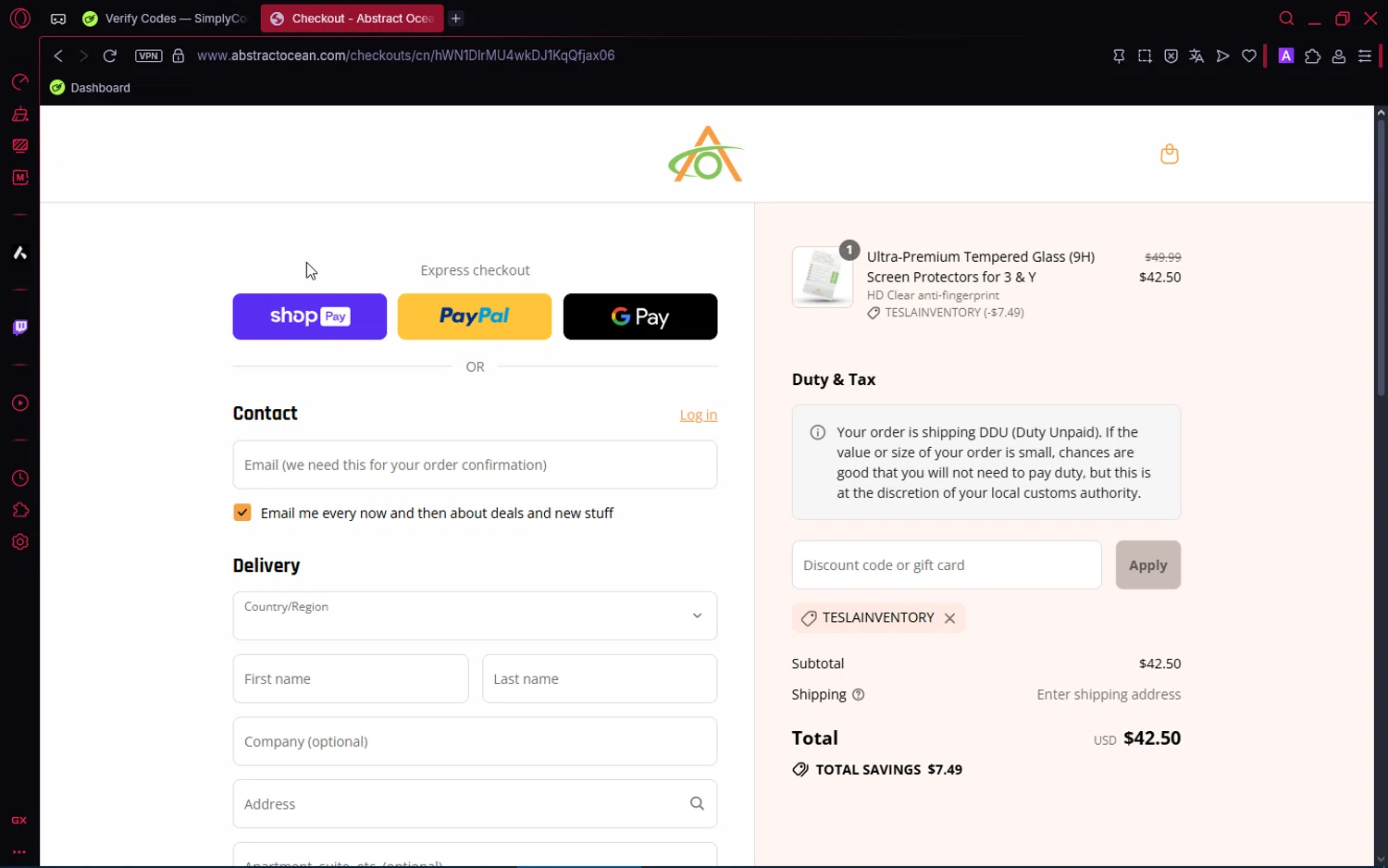Show shipping info question mark icon
The height and width of the screenshot is (868, 1388).
(858, 695)
